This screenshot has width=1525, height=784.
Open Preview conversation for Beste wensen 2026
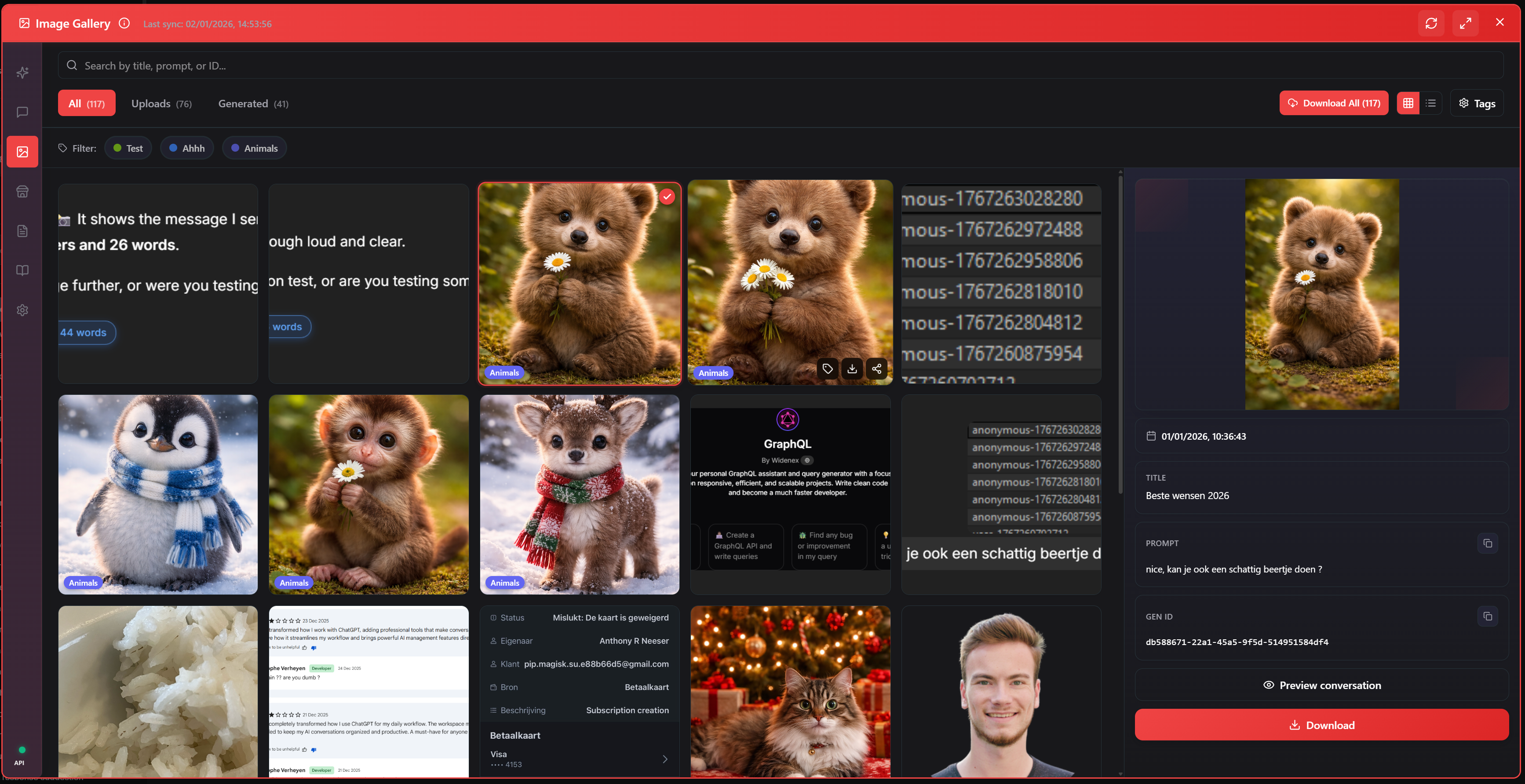tap(1321, 685)
